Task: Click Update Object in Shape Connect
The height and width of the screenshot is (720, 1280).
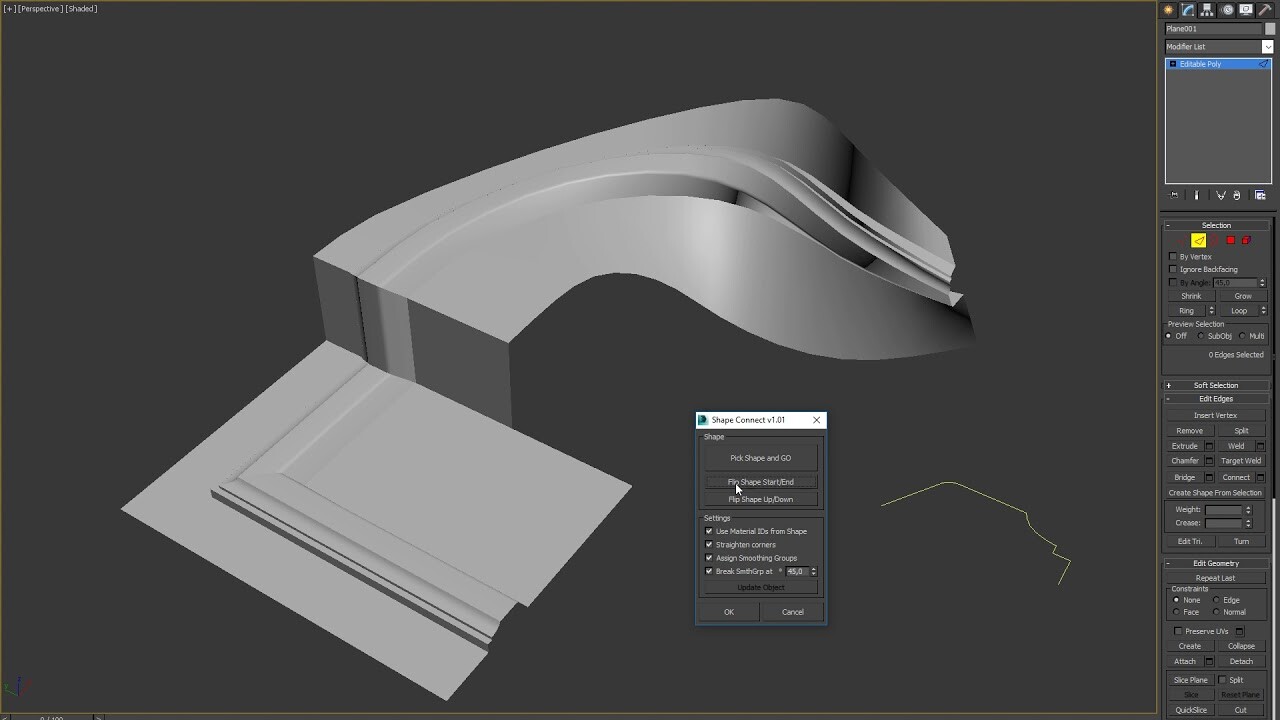Action: (760, 587)
